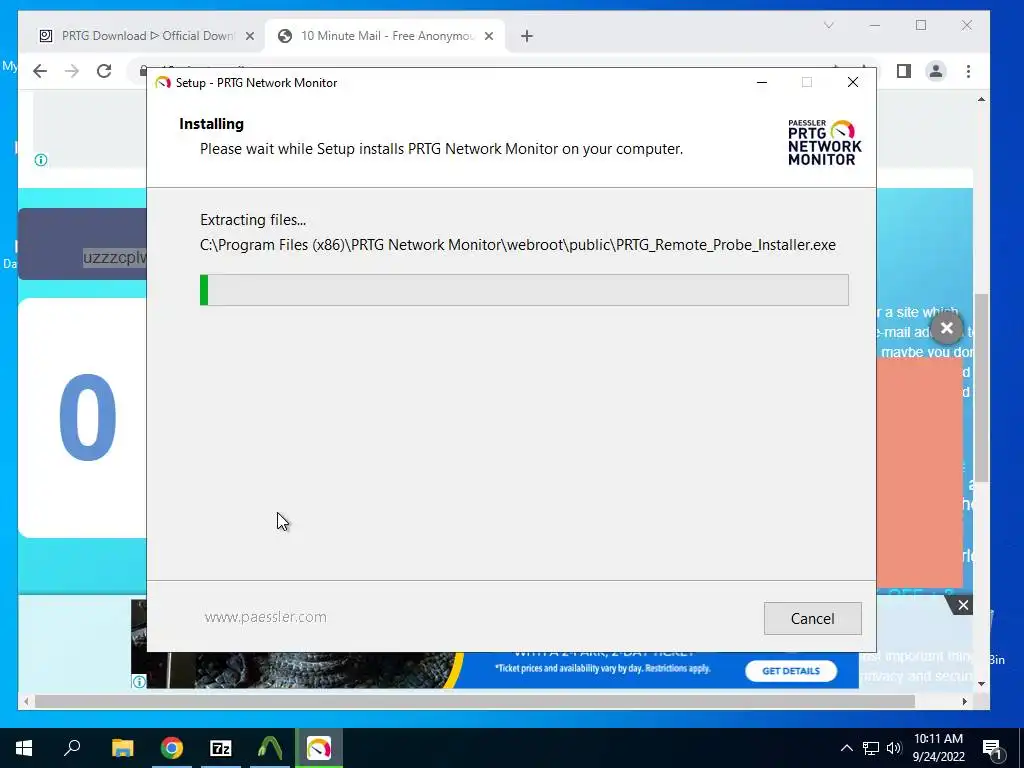This screenshot has width=1024, height=768.
Task: Click the PRTG Network Monitor logo
Action: [x=824, y=142]
